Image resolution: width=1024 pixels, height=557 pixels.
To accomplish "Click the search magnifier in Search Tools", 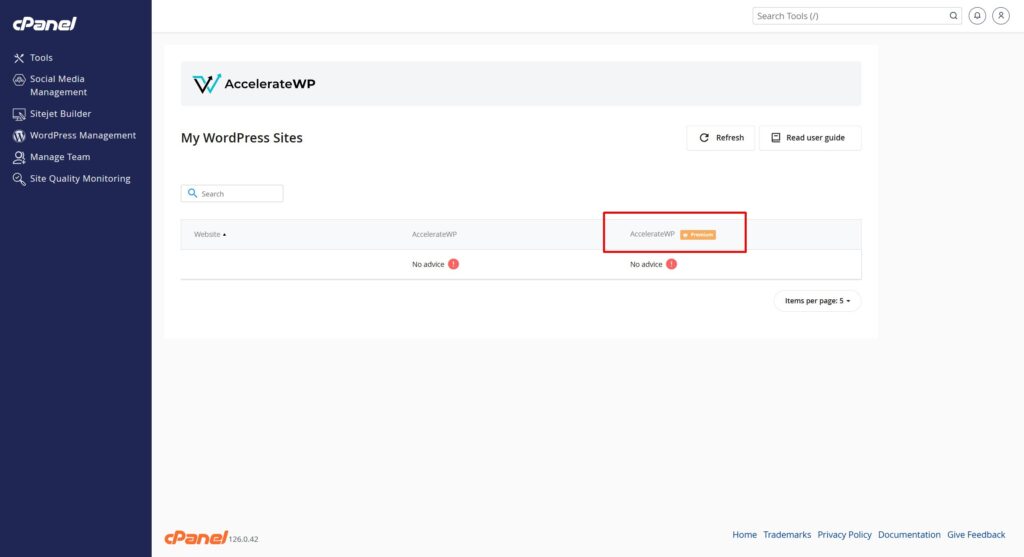I will click(953, 16).
